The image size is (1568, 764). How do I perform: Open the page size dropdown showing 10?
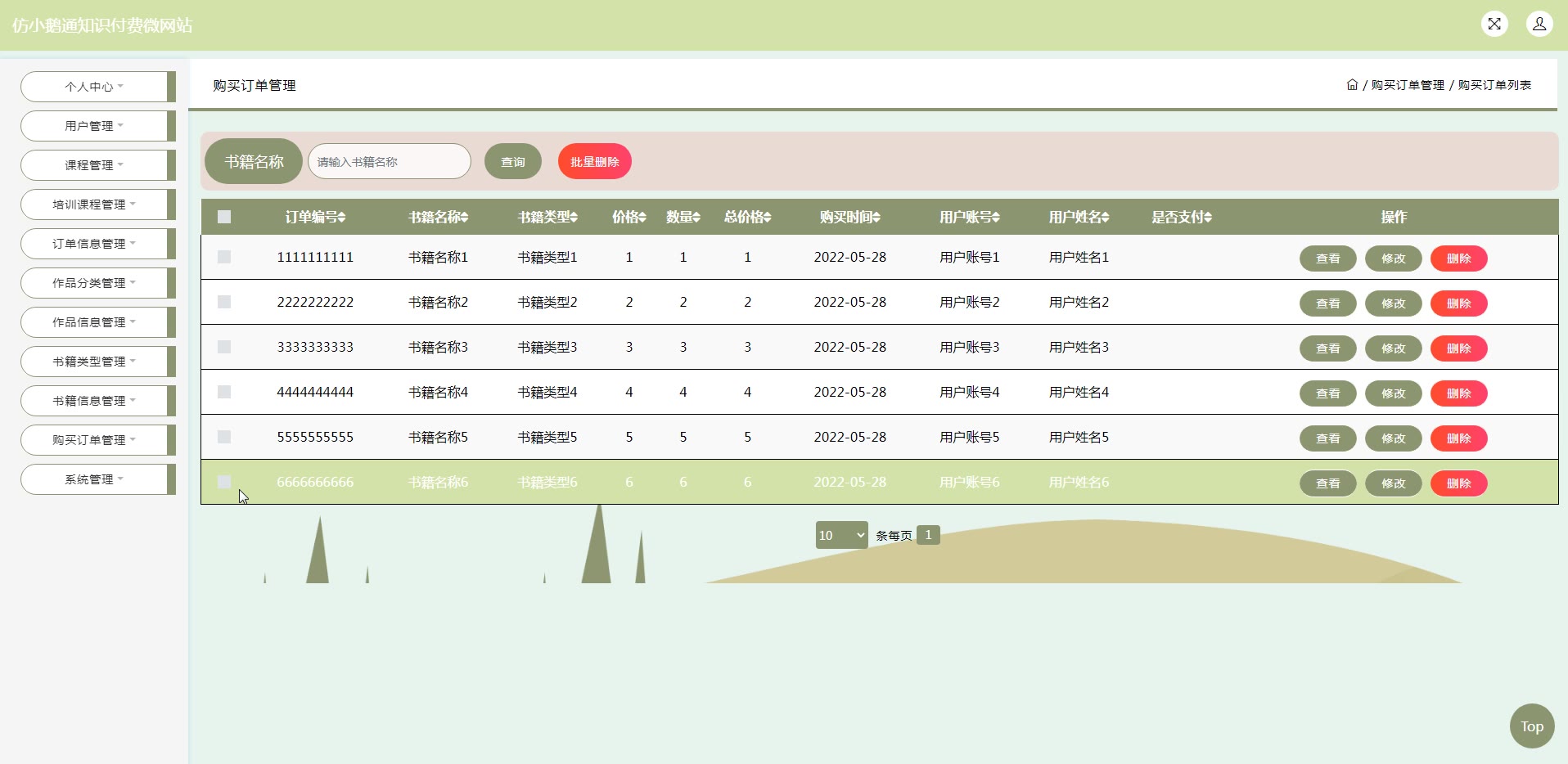point(841,535)
